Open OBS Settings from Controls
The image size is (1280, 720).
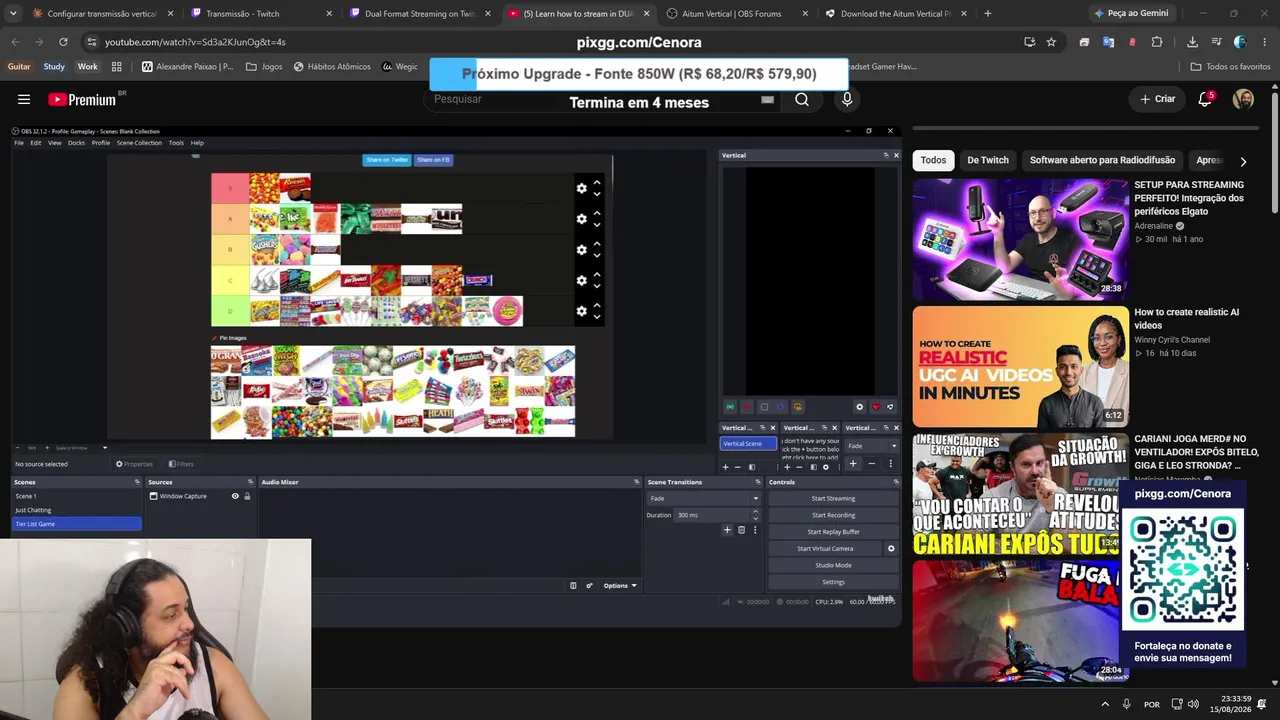tap(833, 582)
